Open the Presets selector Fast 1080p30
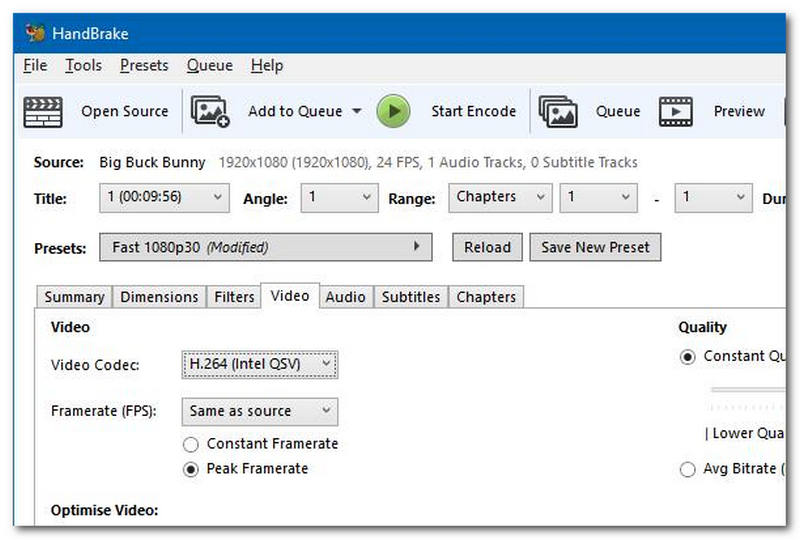The image size is (800, 540). coord(266,248)
